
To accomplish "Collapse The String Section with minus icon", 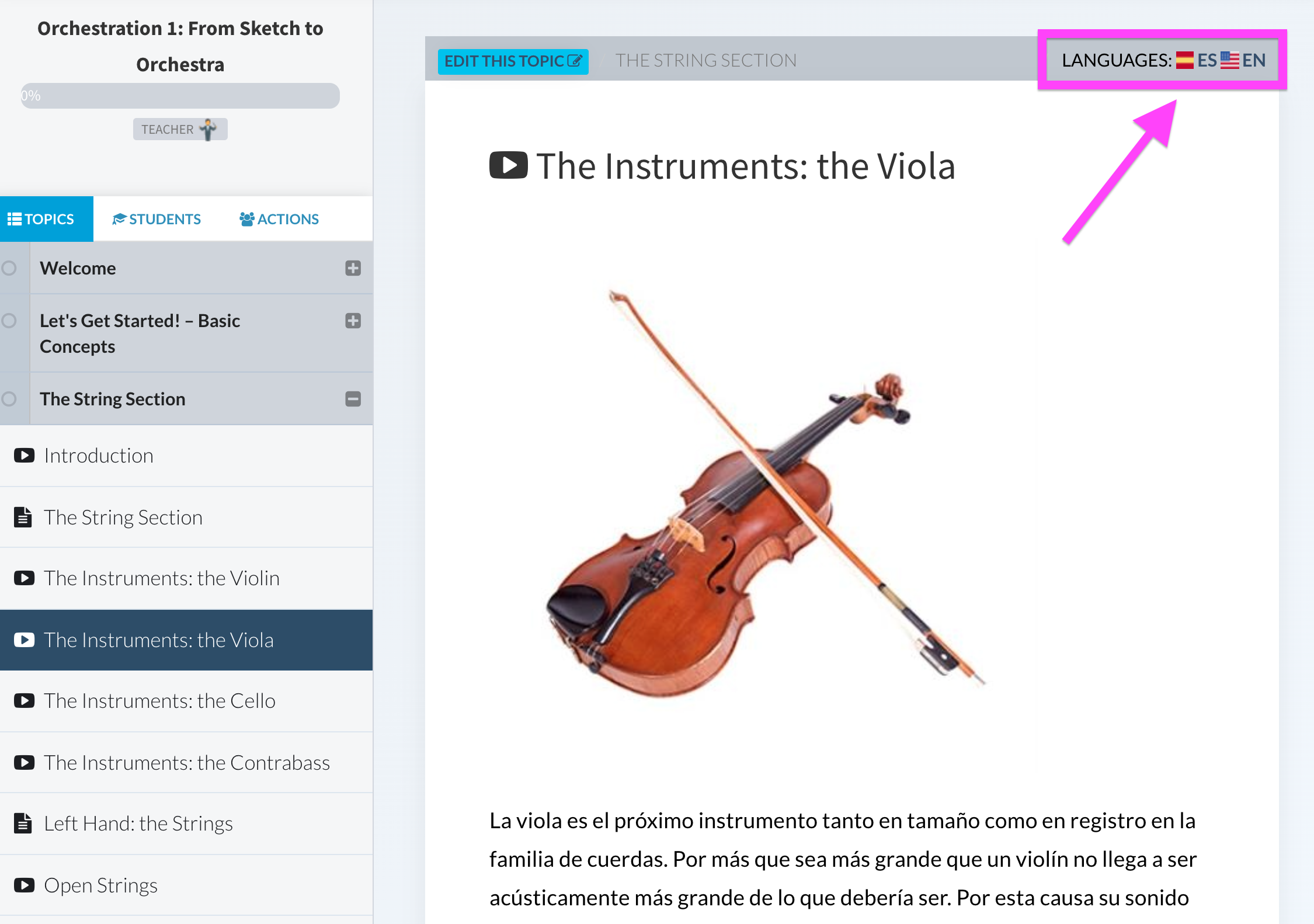I will coord(353,399).
